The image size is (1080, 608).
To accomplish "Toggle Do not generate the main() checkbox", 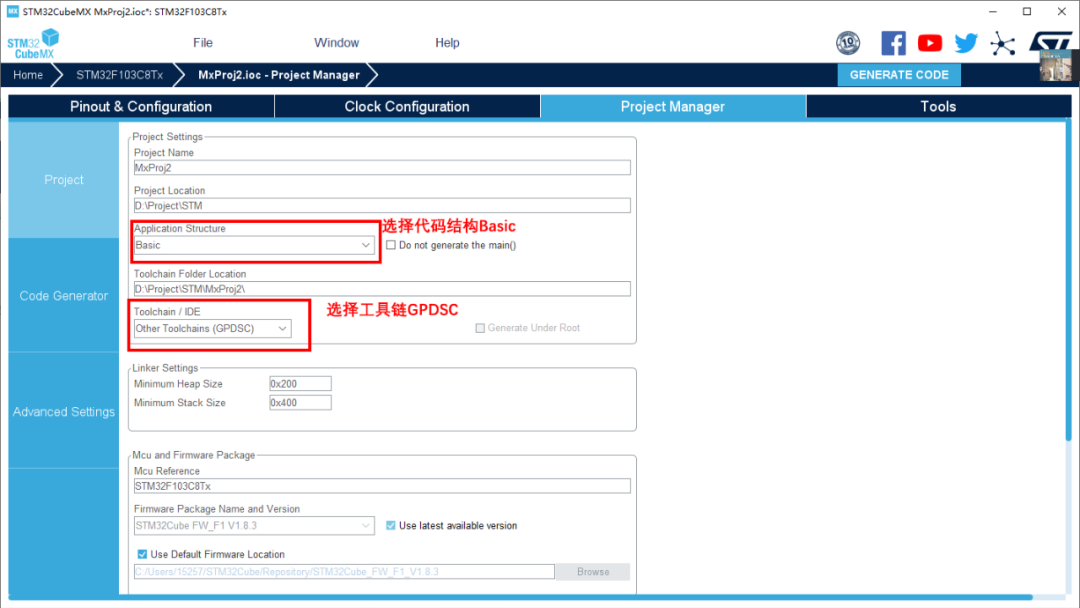I will [x=391, y=245].
